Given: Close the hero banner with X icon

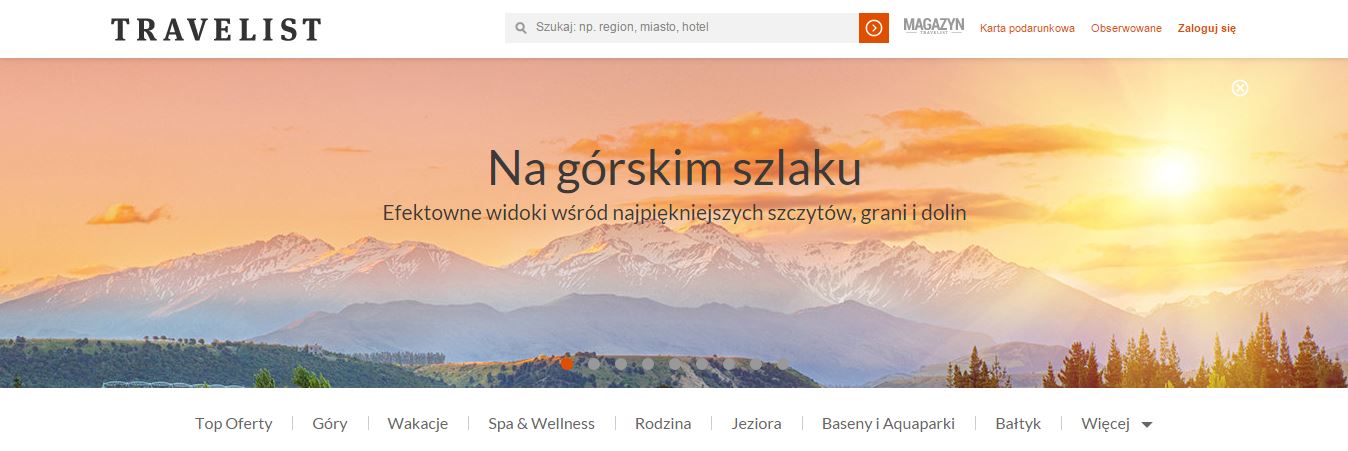Looking at the screenshot, I should pos(1240,88).
